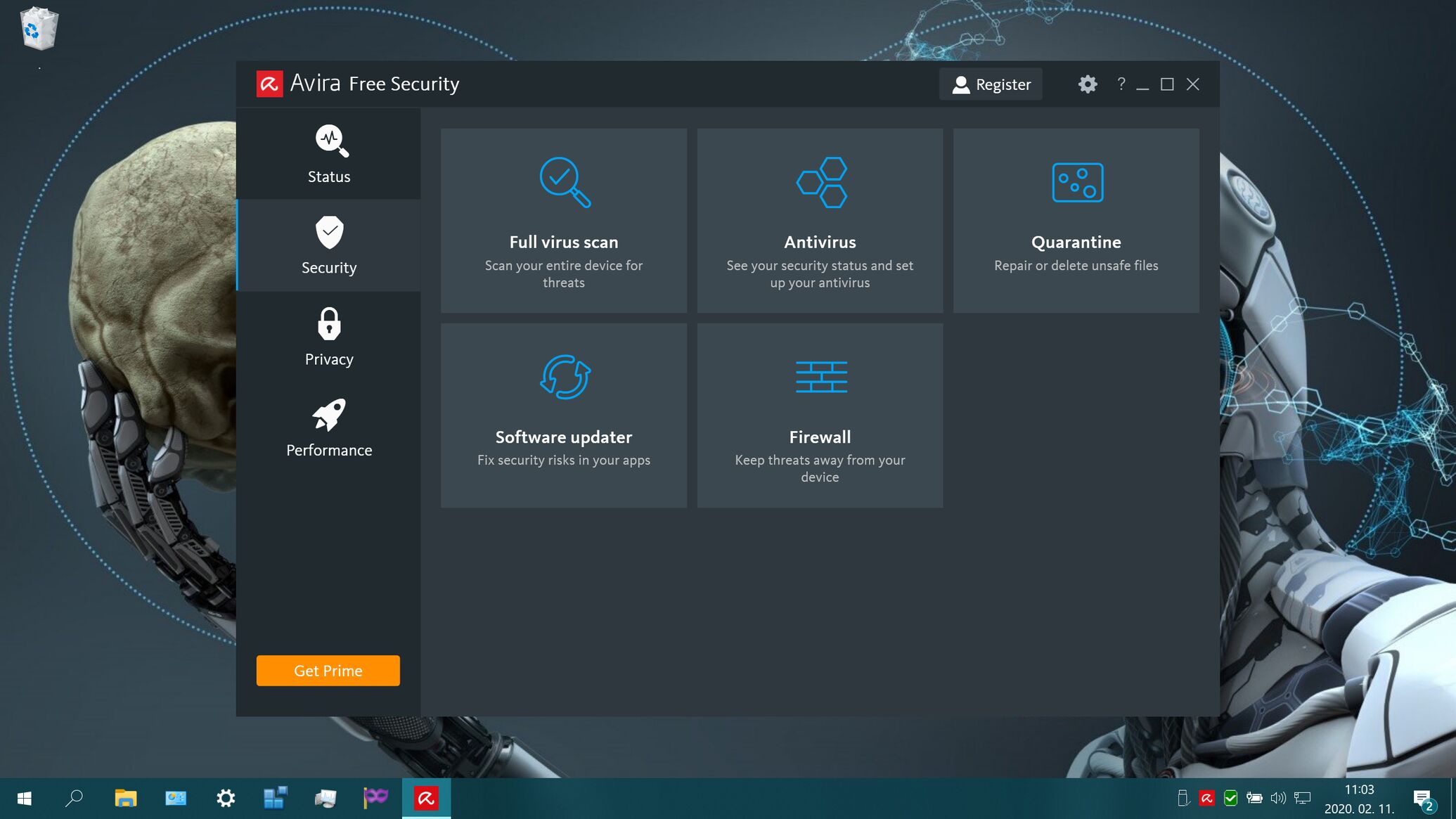Click the Privacy padlock icon
This screenshot has width=1456, height=819.
(329, 323)
